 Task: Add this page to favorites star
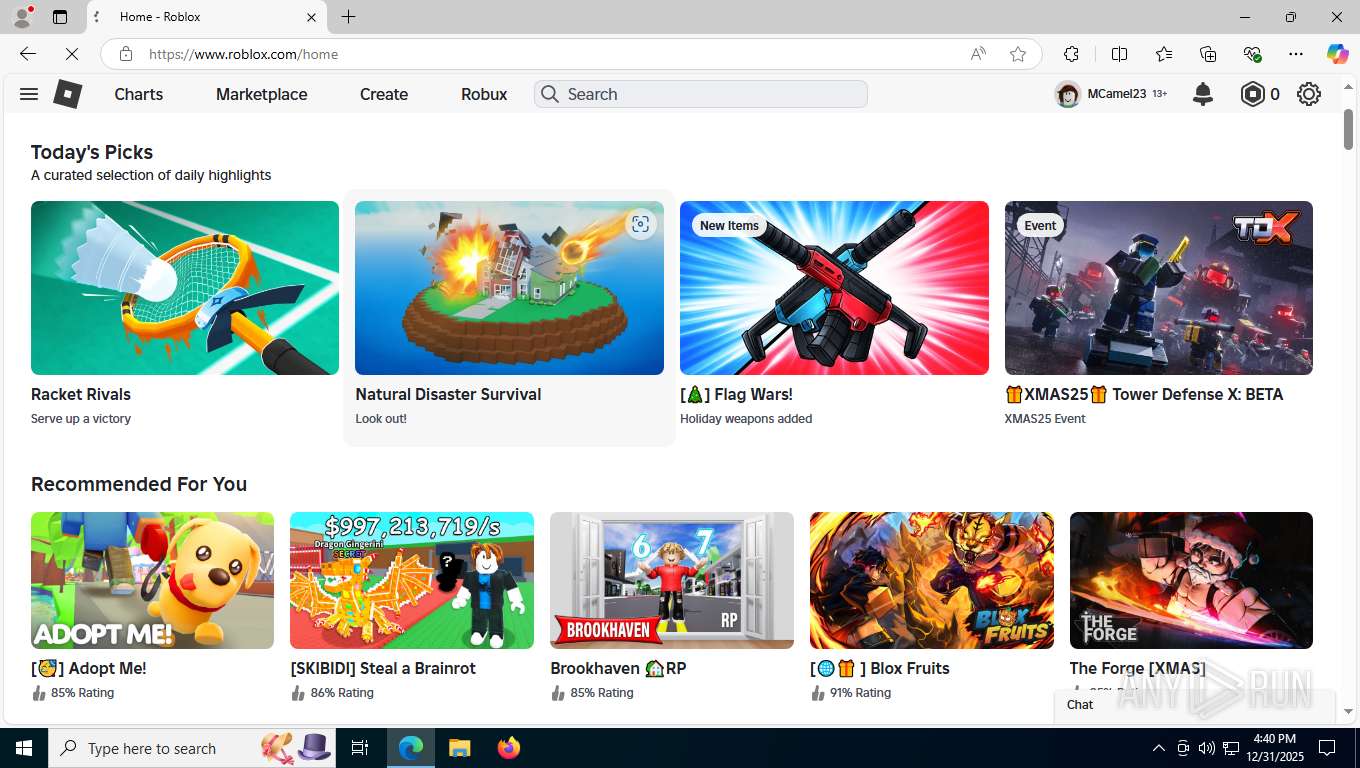pos(1018,54)
